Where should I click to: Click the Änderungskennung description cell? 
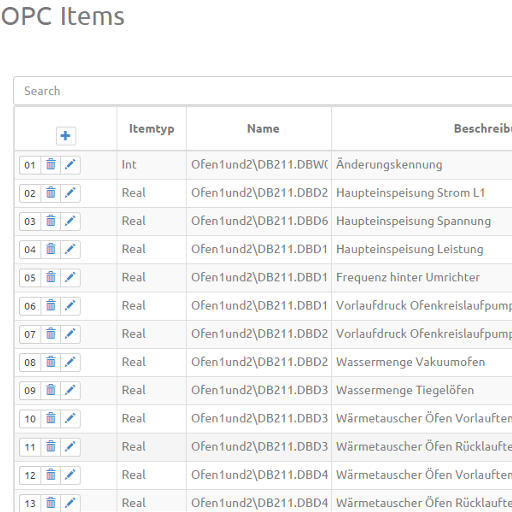422,165
